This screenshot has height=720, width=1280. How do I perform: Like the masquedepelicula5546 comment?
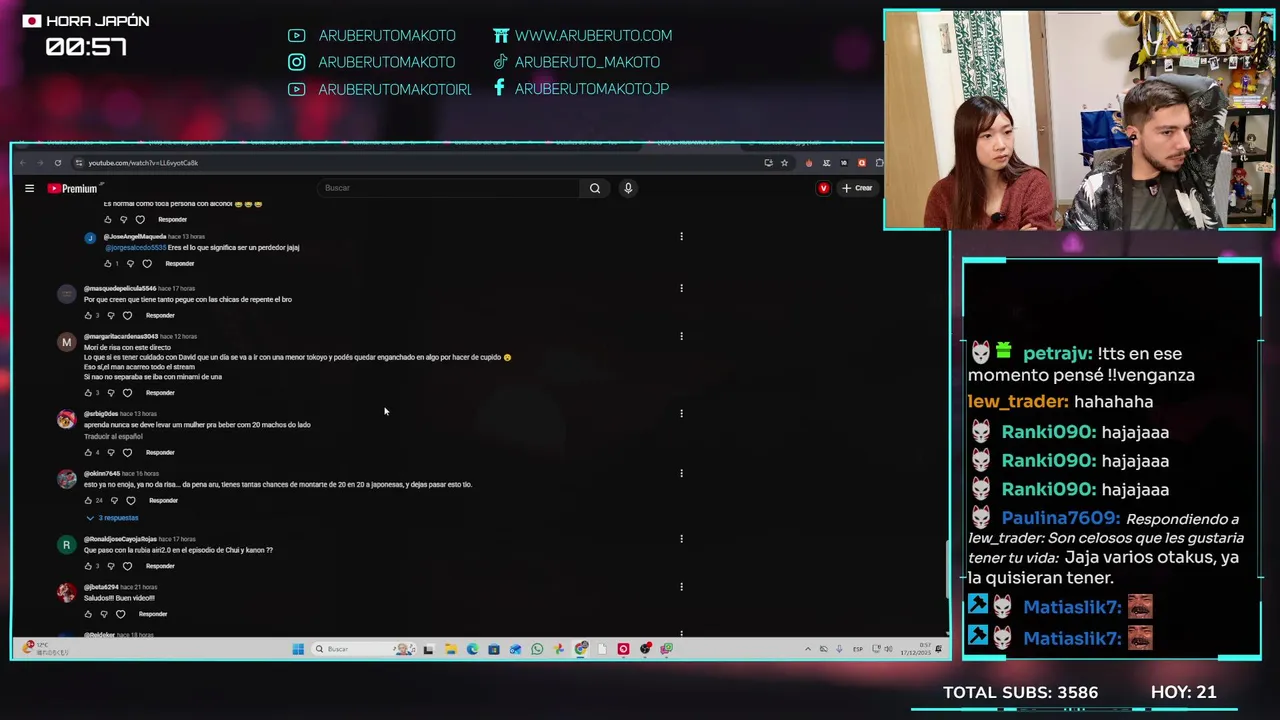pos(88,316)
